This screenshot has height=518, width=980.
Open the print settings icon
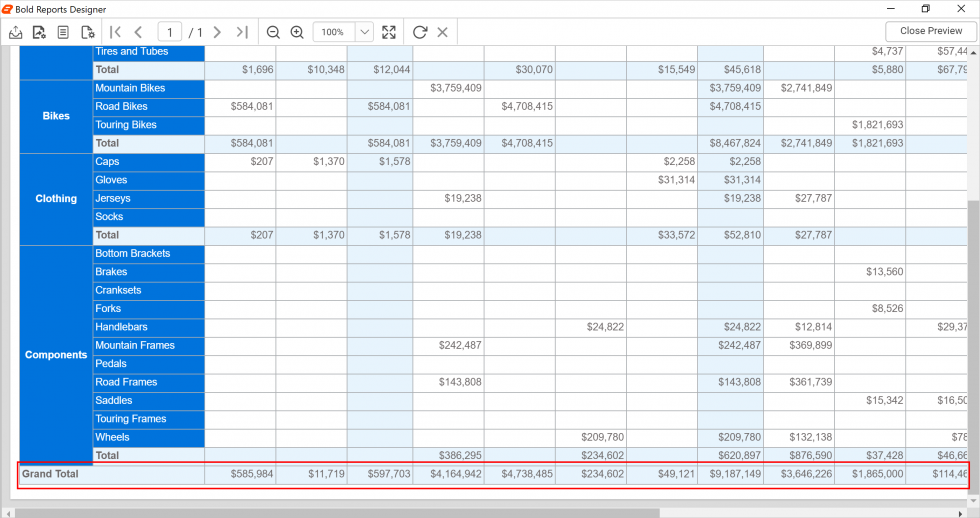point(39,32)
